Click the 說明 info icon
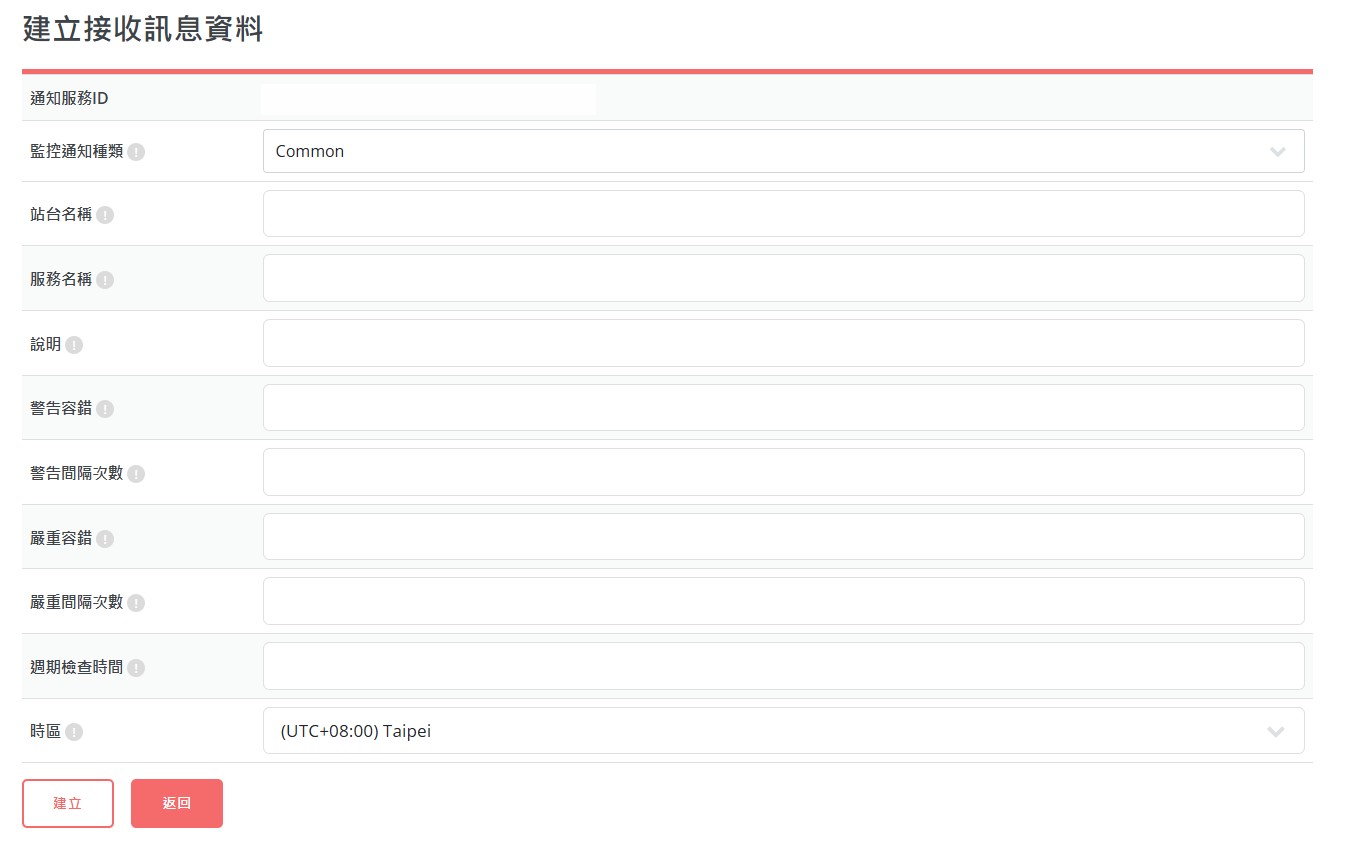Image resolution: width=1346 pixels, height=846 pixels. click(x=74, y=345)
